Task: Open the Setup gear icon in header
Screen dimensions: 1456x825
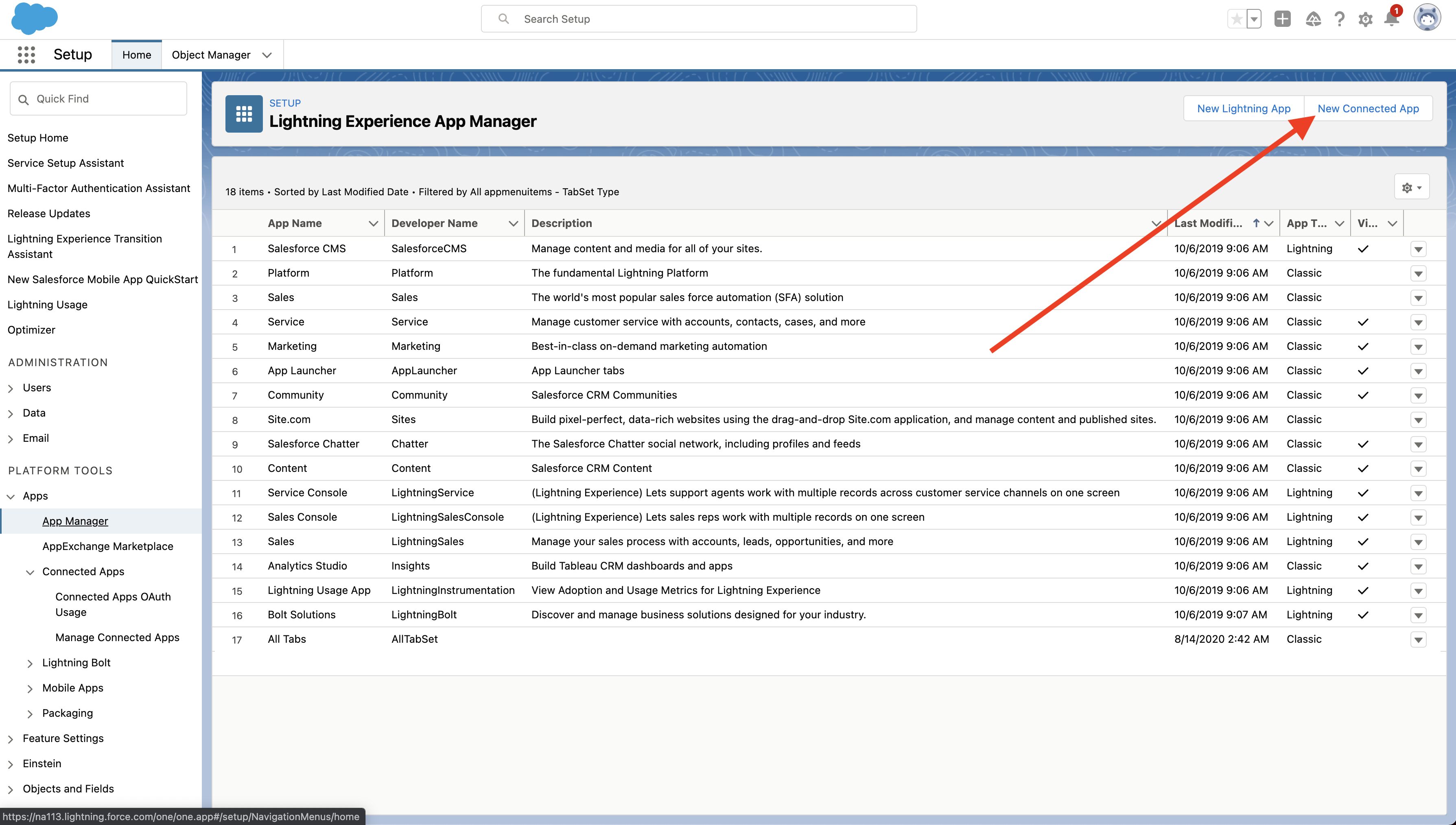Action: click(x=1365, y=19)
